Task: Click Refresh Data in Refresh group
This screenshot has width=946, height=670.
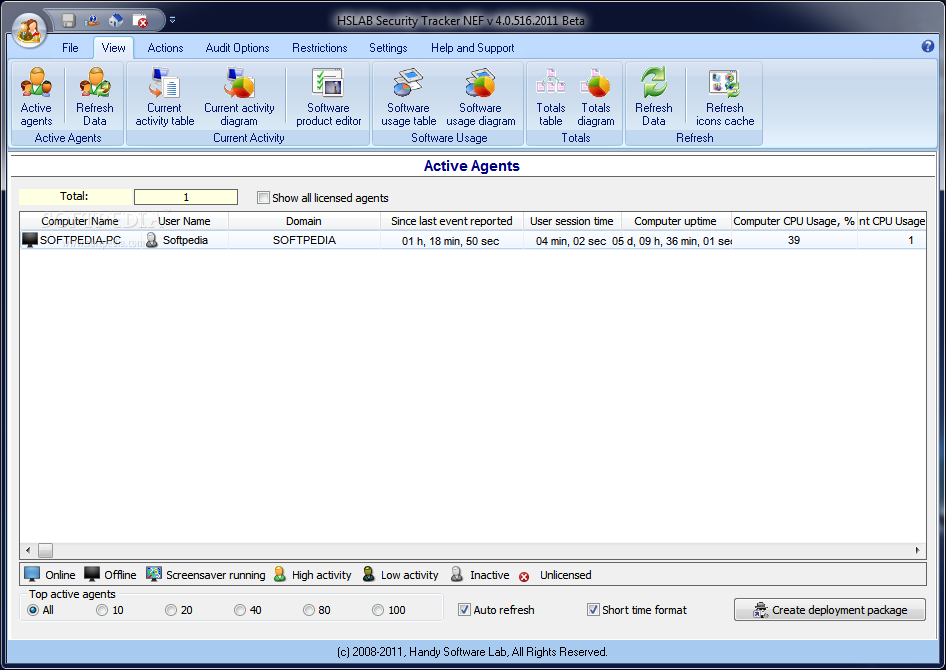Action: click(653, 96)
